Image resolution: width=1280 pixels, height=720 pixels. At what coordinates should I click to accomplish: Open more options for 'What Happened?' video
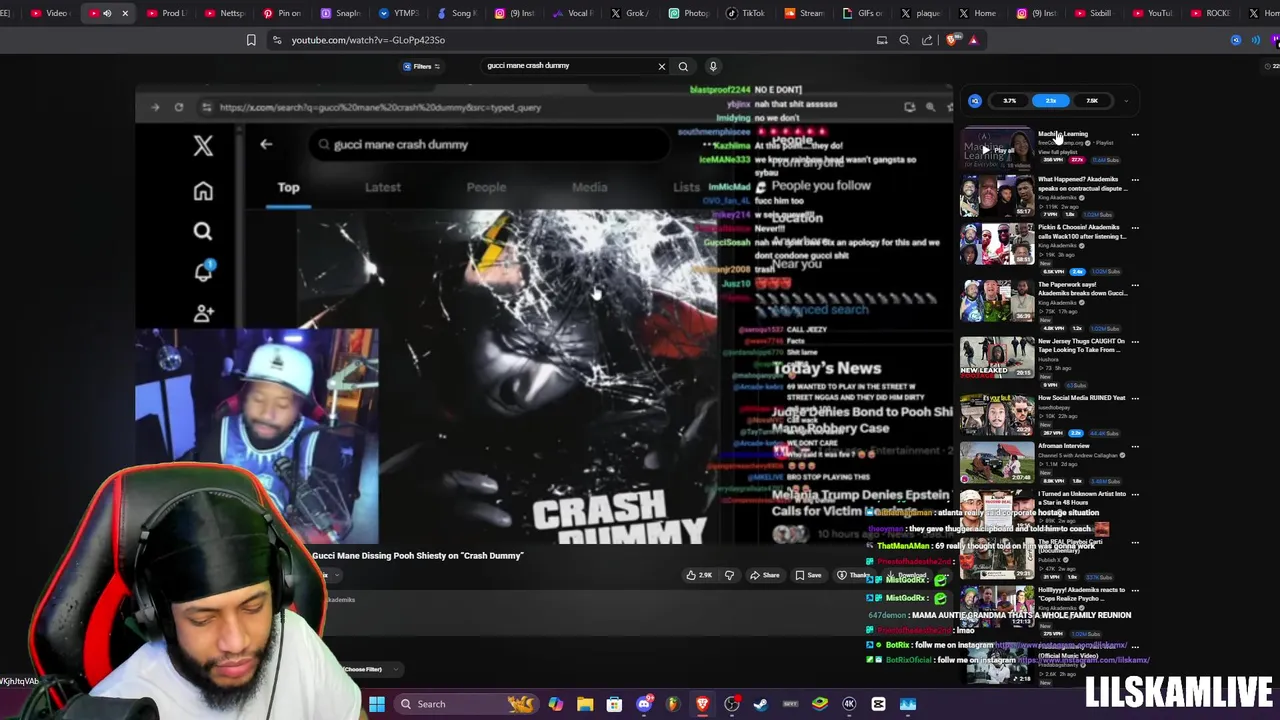1135,180
